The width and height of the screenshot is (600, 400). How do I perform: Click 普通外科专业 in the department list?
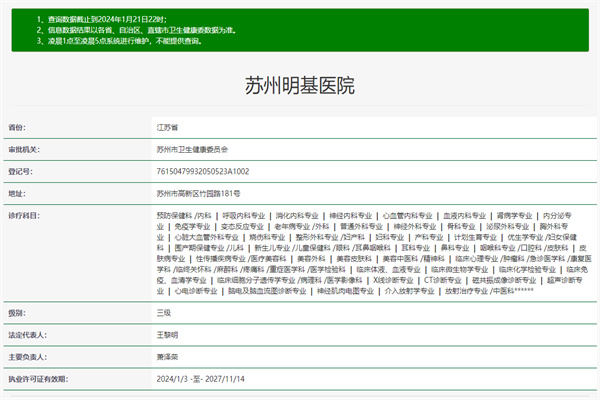pos(361,227)
